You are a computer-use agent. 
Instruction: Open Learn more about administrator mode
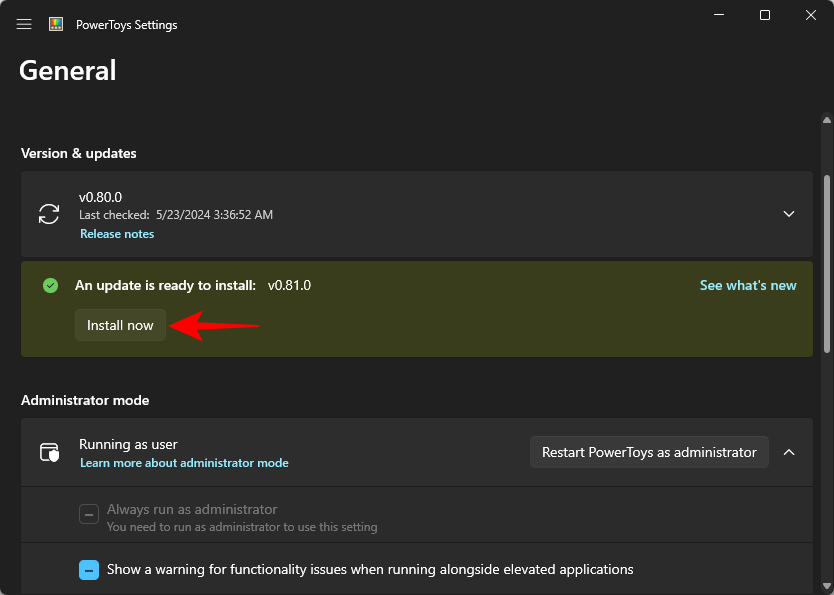click(x=184, y=463)
